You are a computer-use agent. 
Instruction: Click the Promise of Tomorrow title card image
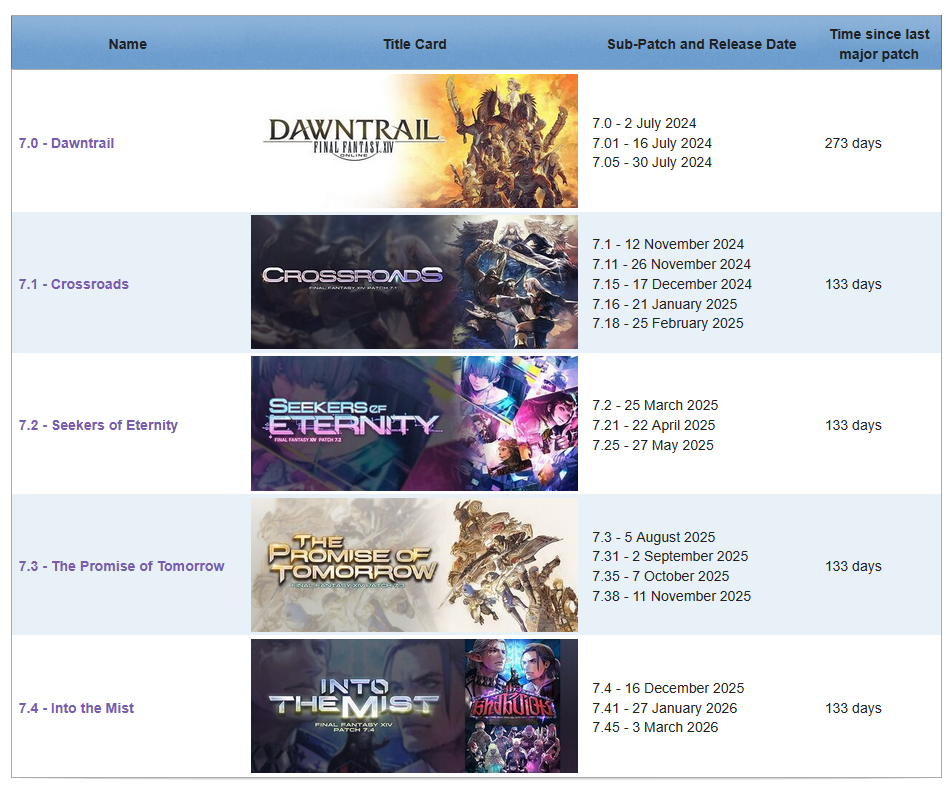[x=414, y=565]
